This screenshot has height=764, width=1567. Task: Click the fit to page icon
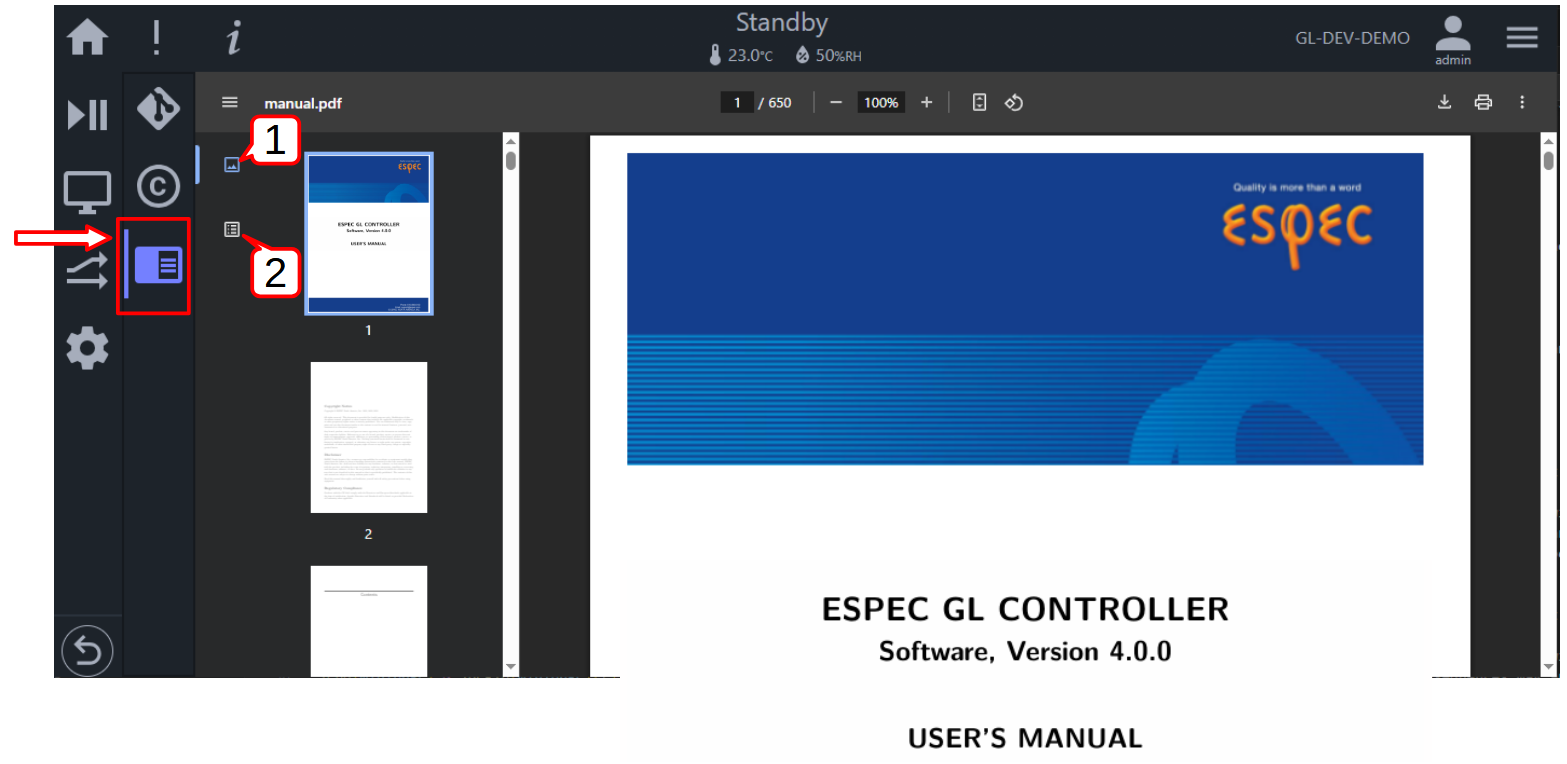[x=980, y=102]
